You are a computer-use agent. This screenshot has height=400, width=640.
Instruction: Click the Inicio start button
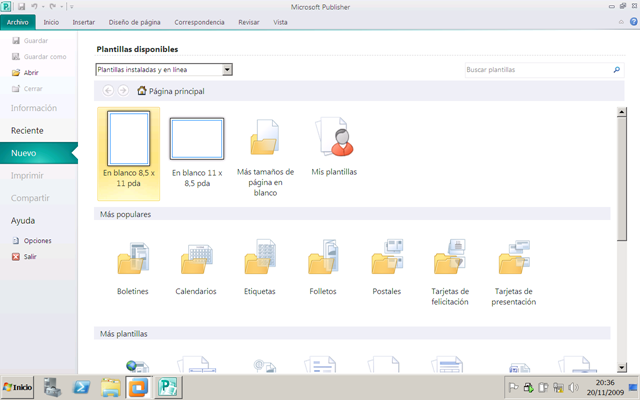(x=17, y=387)
